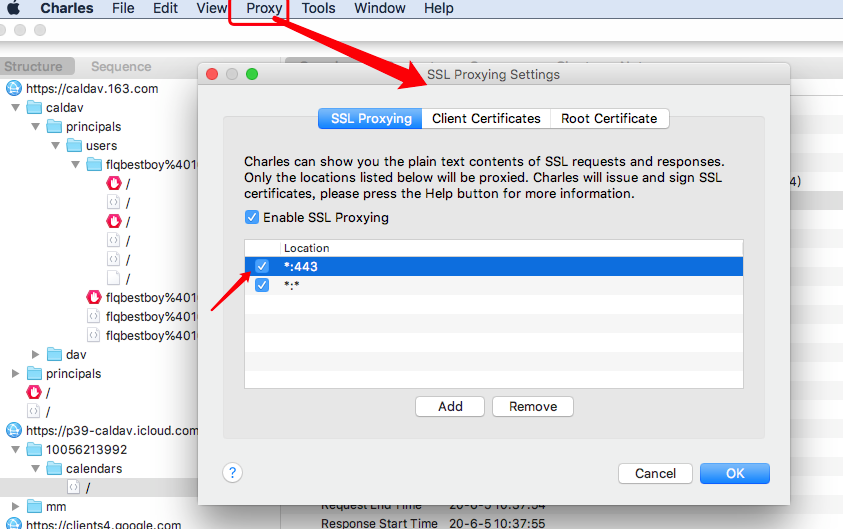
Task: Switch to the Structure tab
Action: 37,67
